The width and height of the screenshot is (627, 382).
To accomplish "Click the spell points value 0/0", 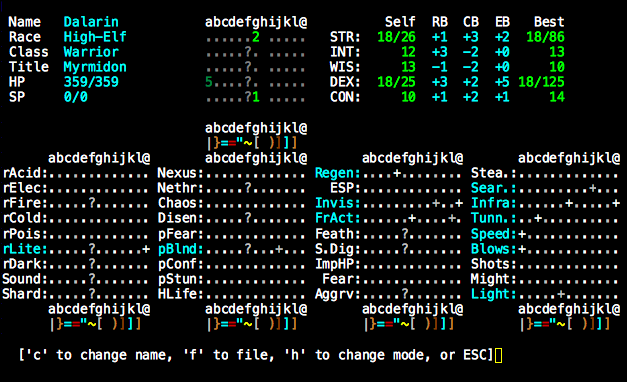I will 76,97.
